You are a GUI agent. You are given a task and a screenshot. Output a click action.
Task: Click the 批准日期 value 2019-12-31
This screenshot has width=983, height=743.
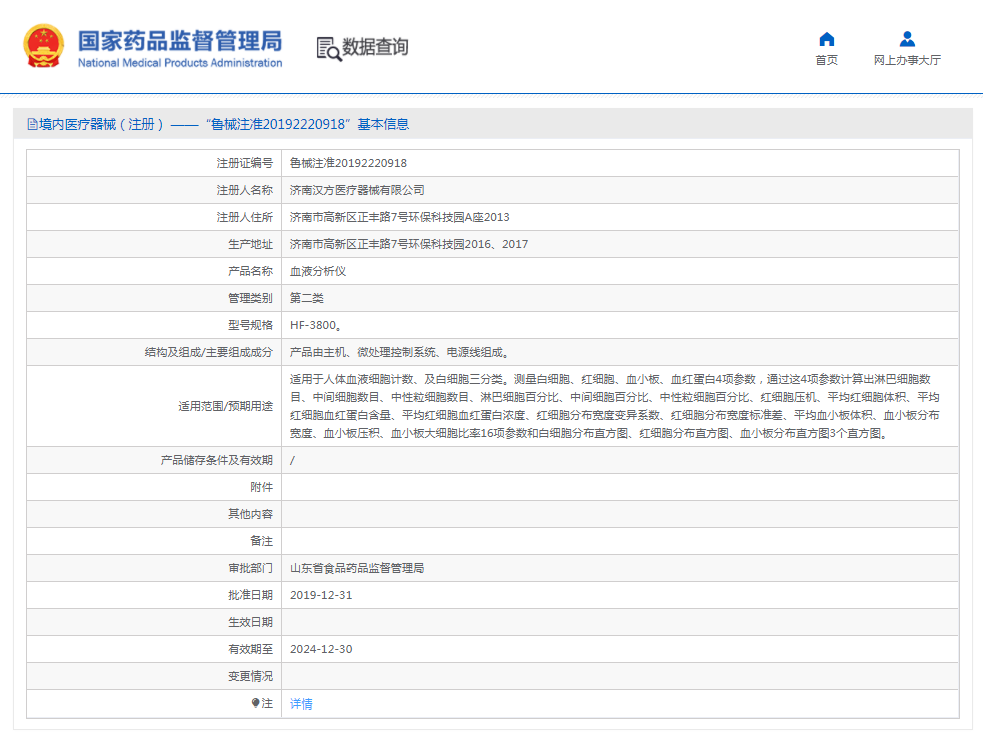[x=324, y=594]
